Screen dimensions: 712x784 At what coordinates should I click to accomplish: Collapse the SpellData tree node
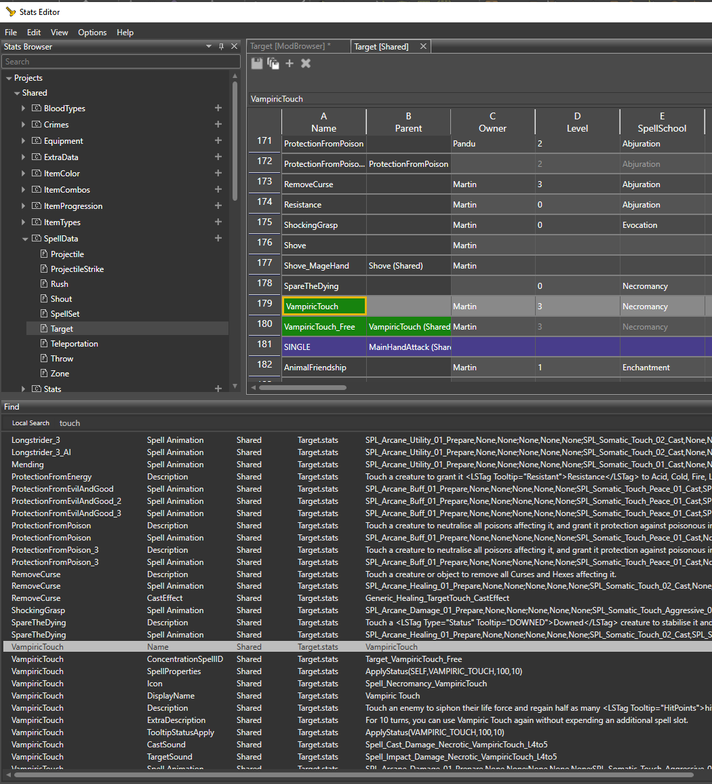[25, 239]
